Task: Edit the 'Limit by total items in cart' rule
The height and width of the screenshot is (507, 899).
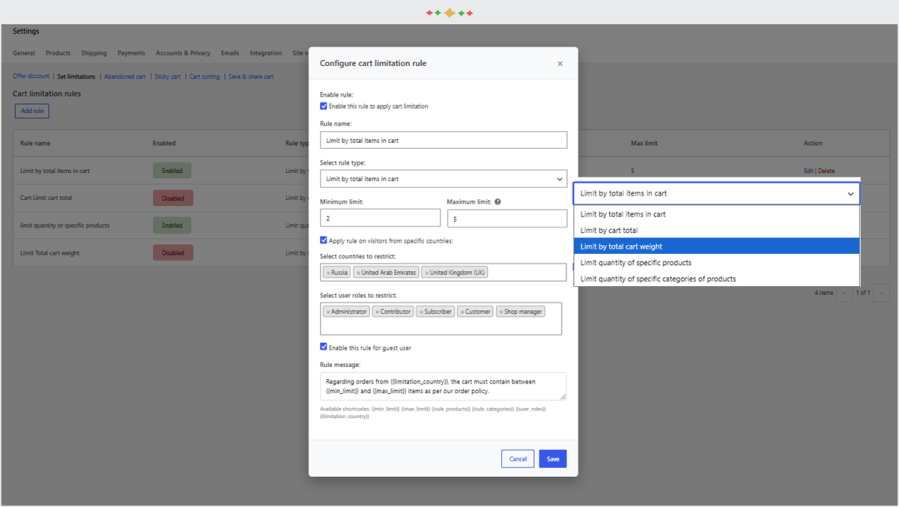Action: [808, 171]
